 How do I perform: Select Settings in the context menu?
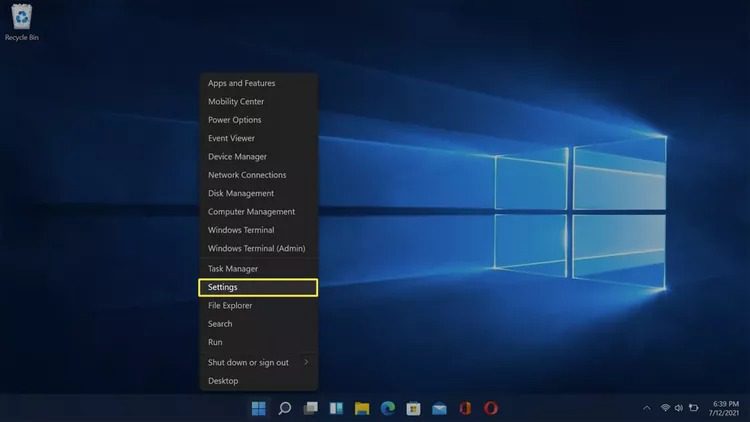tap(258, 288)
